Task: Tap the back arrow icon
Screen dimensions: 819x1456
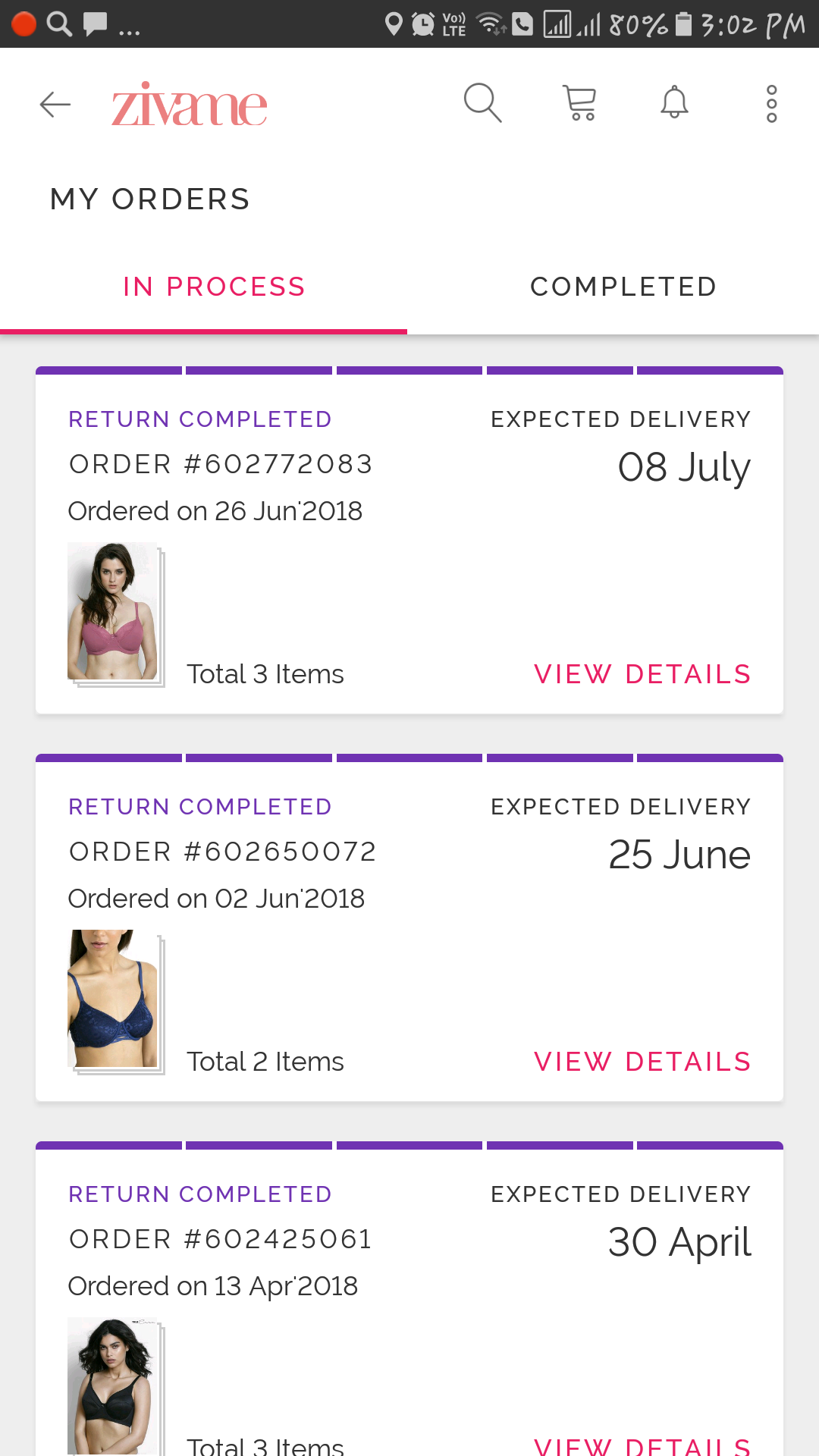Action: tap(55, 104)
